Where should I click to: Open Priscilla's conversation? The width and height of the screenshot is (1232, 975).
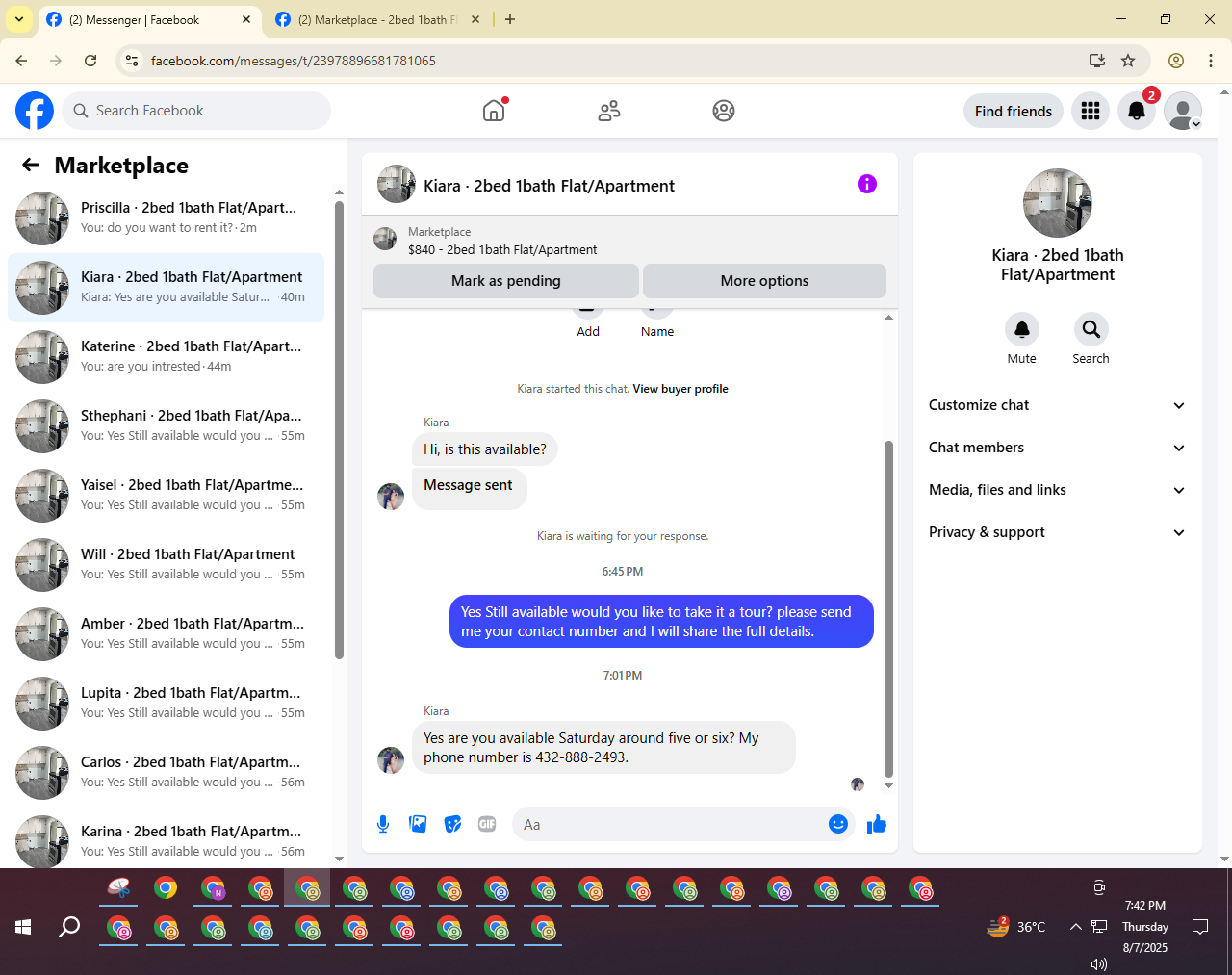(166, 218)
